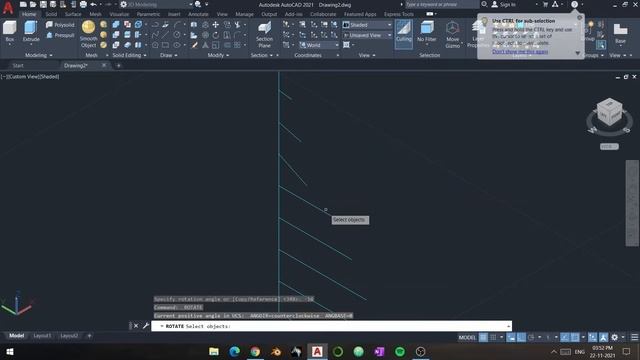Viewport: 640px width, 360px height.
Task: Click the Save icon in quick access toolbar
Action: 43,4
